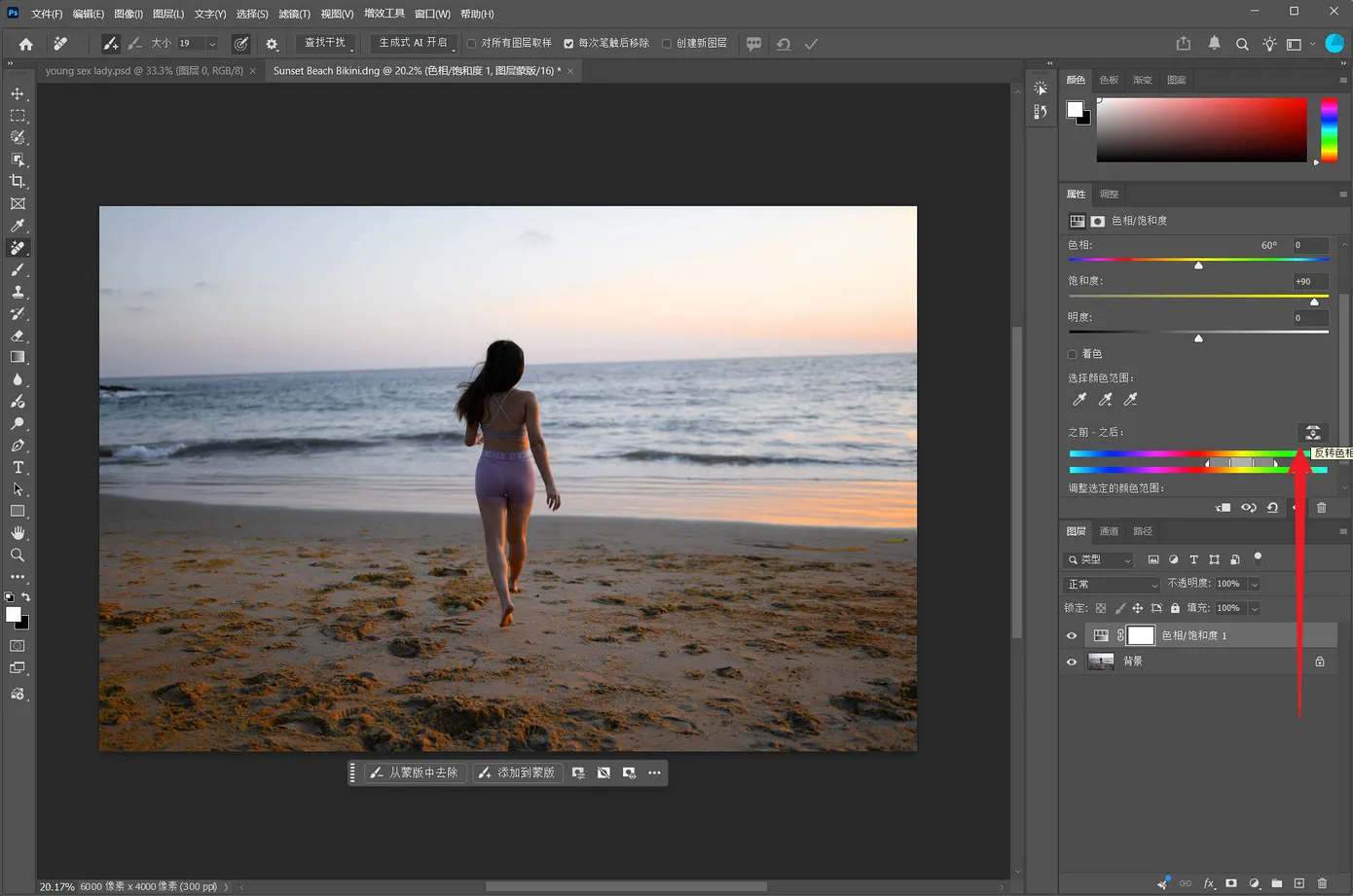
Task: Open the 查找干扰 dropdown
Action: point(326,44)
